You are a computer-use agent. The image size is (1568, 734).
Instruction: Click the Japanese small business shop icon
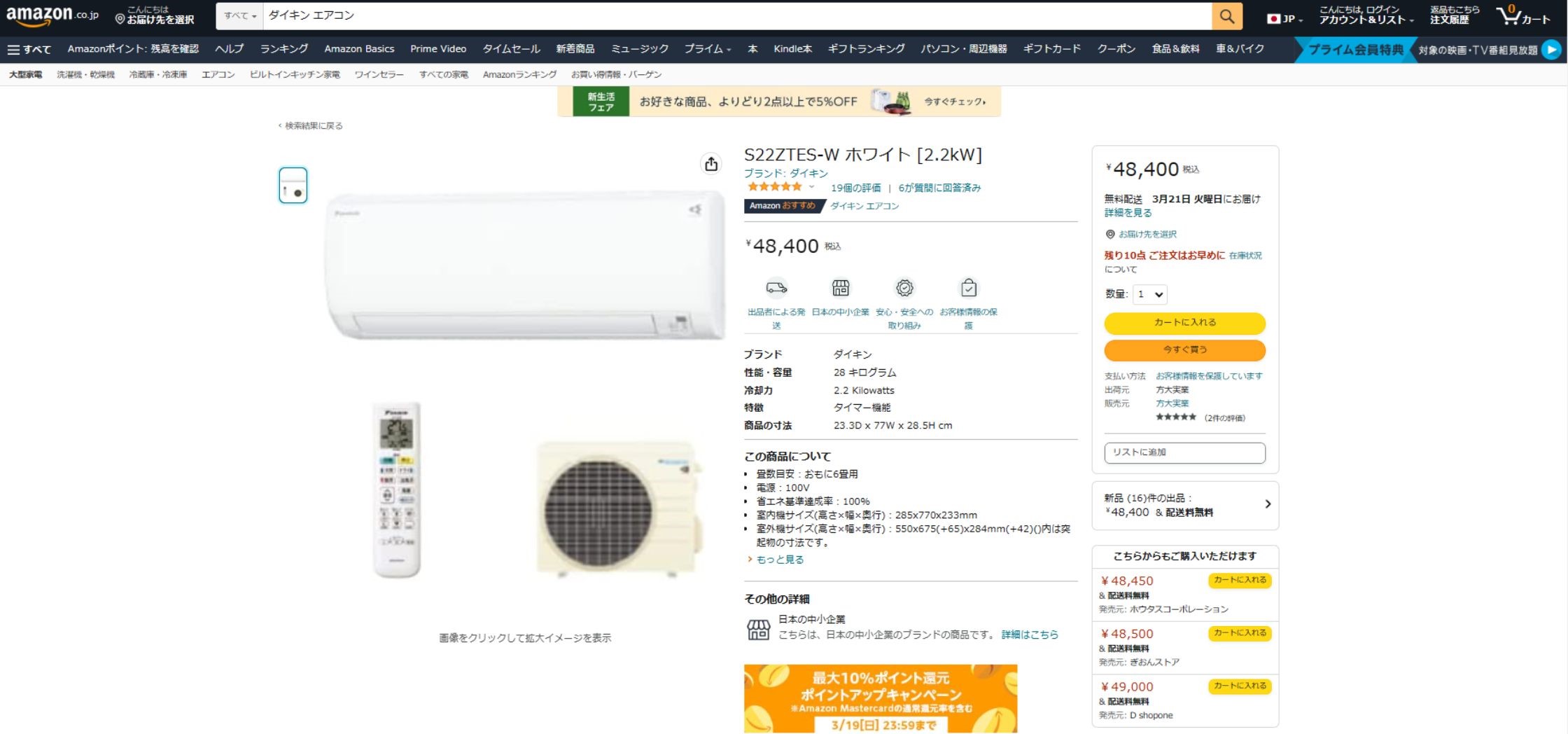point(840,288)
